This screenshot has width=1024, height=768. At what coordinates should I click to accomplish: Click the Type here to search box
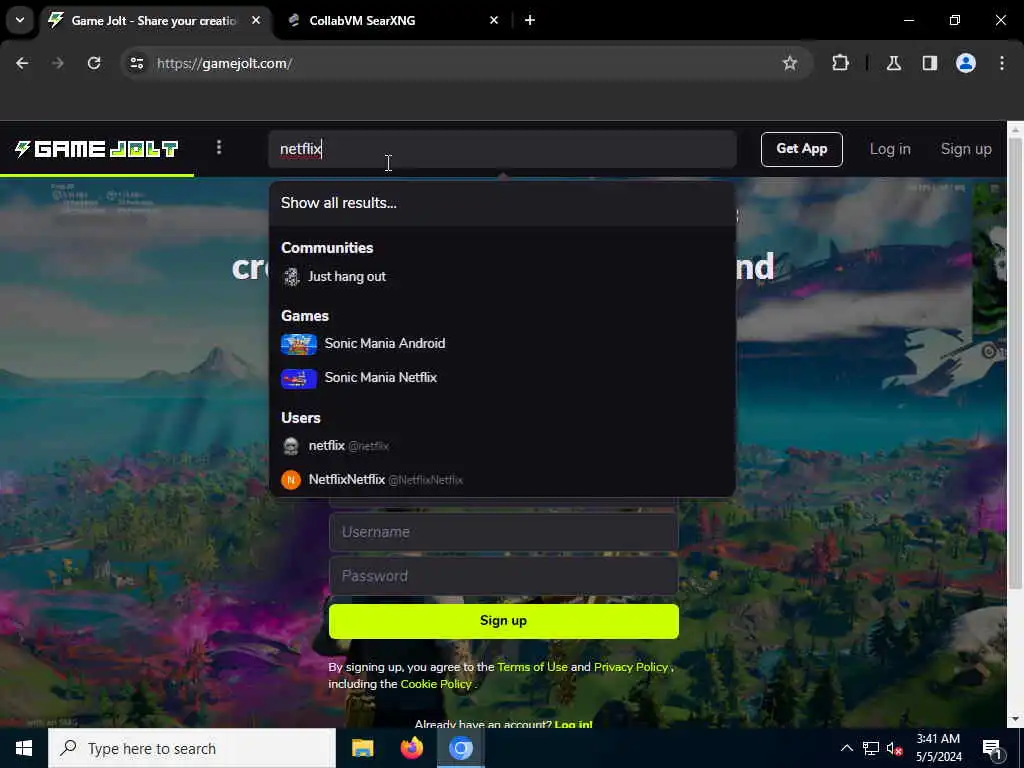[x=192, y=748]
